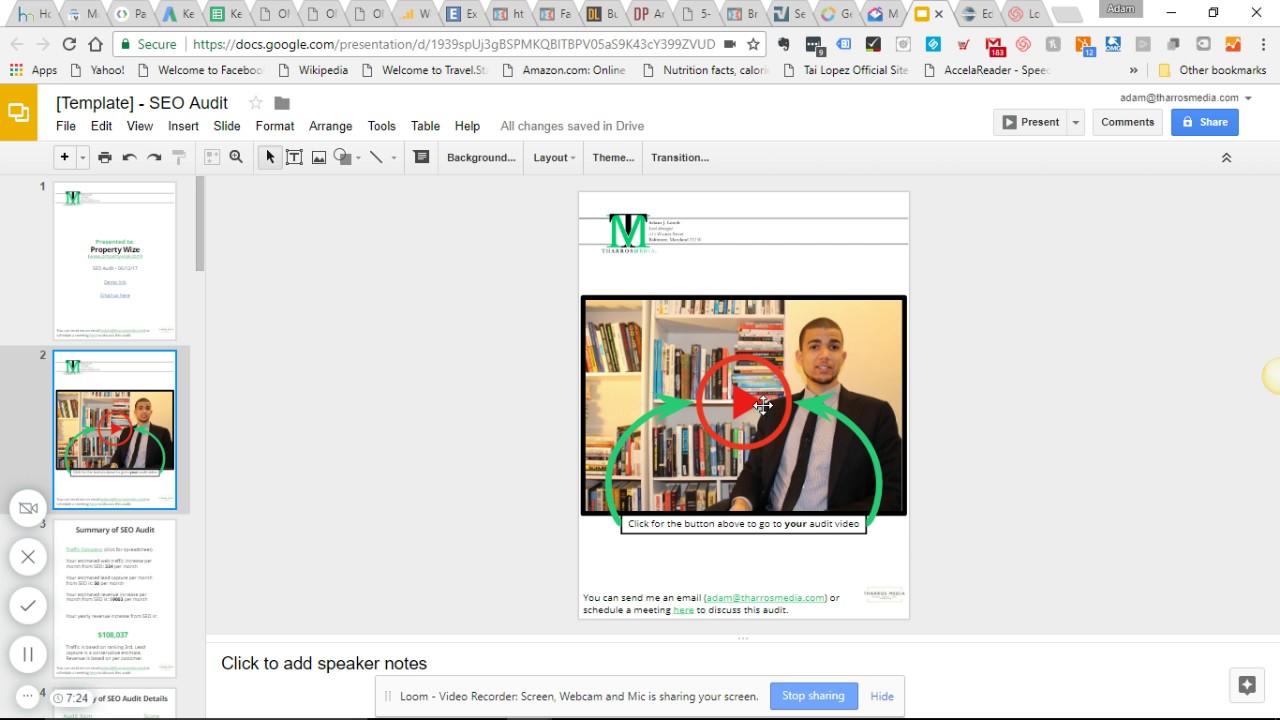The image size is (1280, 720).
Task: Open the Other bookmarks folder
Action: click(1212, 70)
